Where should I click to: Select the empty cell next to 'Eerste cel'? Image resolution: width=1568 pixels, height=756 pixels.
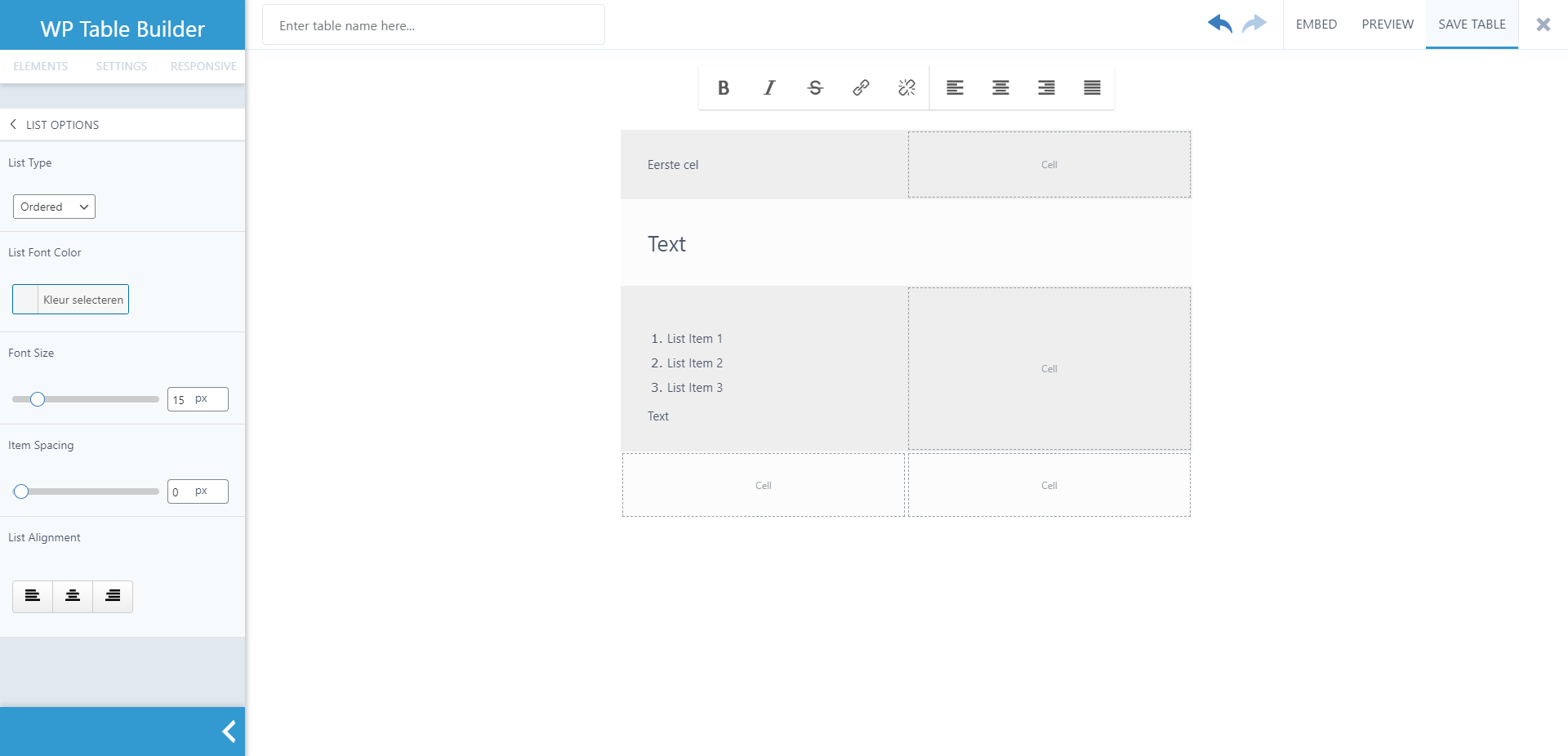(x=1049, y=164)
